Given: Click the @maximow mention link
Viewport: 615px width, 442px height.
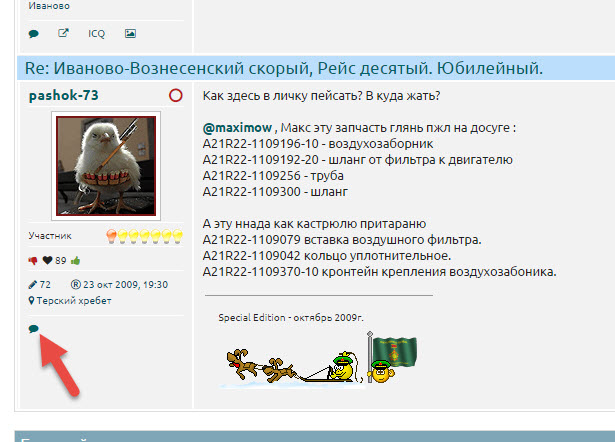Looking at the screenshot, I should (238, 128).
